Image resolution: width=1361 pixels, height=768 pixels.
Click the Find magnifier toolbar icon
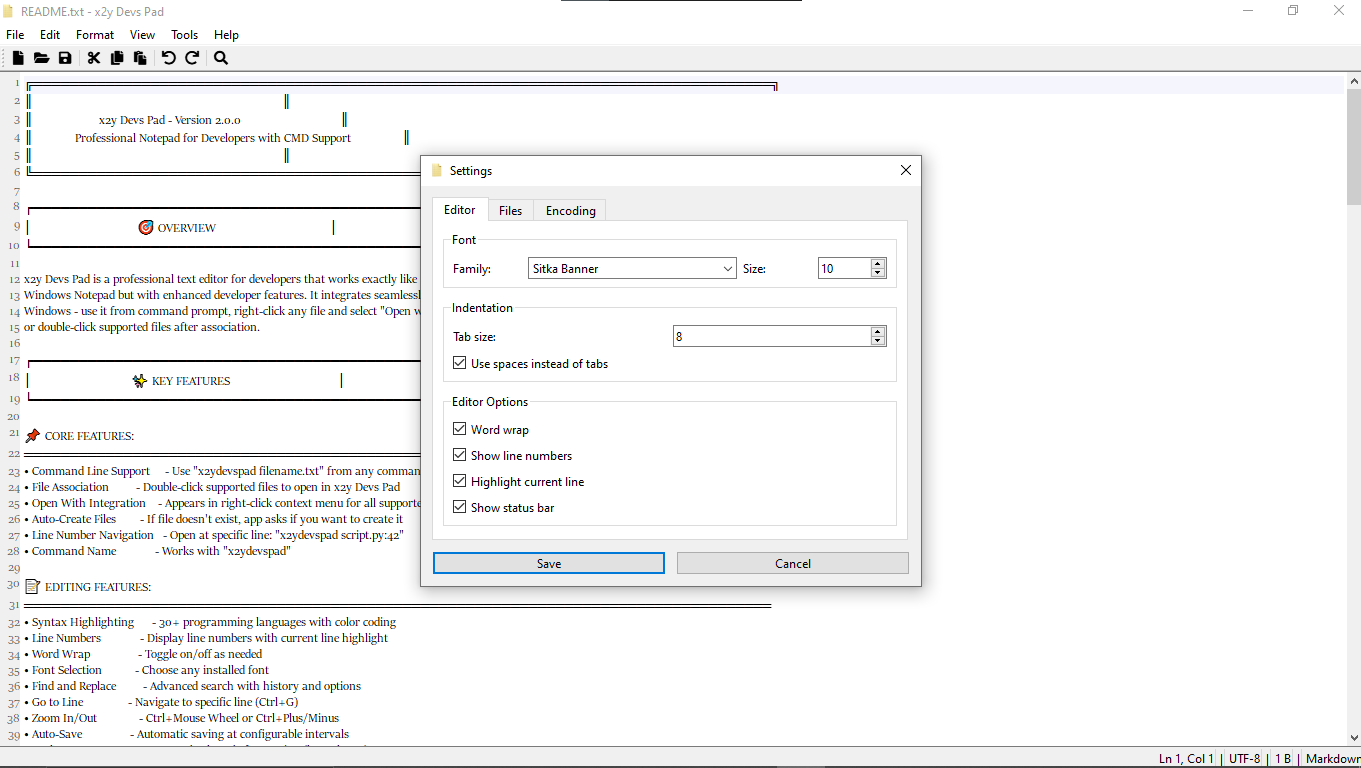[x=221, y=58]
